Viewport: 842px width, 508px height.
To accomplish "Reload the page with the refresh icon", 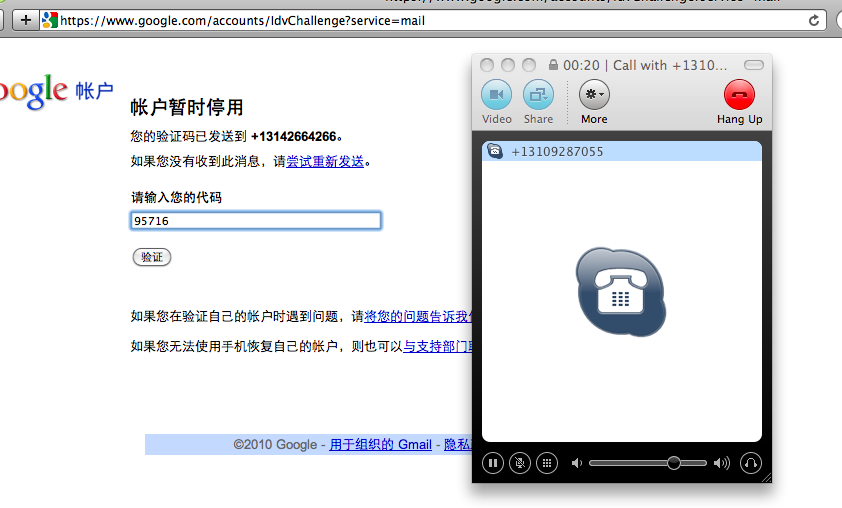I will tap(814, 20).
